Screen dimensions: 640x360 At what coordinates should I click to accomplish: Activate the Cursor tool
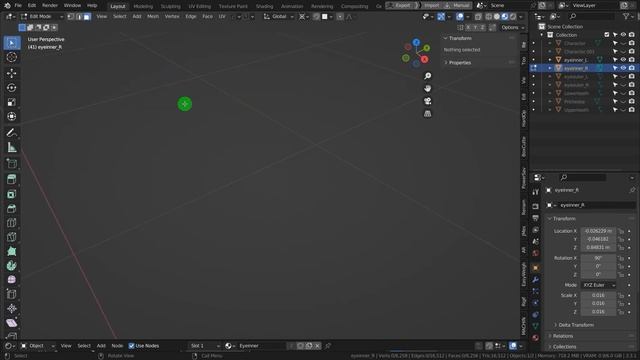(12, 57)
